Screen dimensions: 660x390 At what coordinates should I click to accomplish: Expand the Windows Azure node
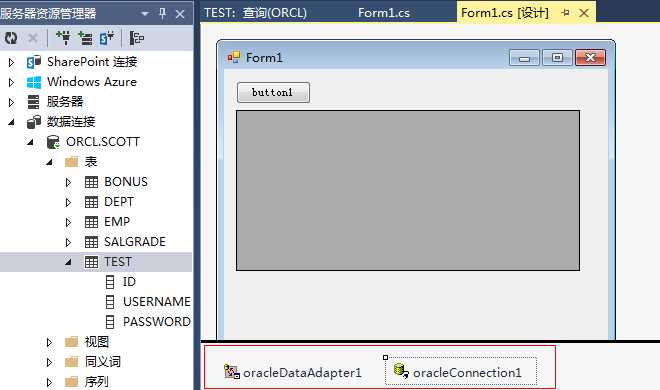[11, 82]
